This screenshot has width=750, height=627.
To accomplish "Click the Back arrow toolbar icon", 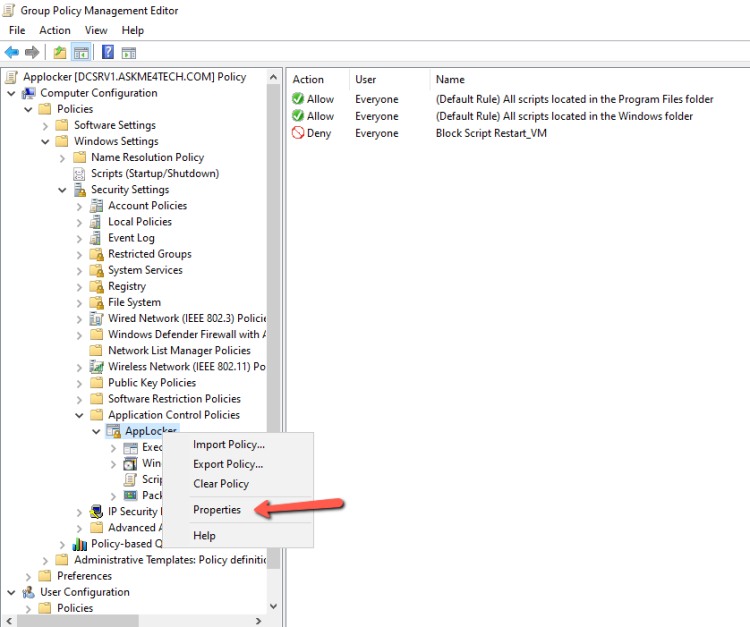I will [12, 52].
